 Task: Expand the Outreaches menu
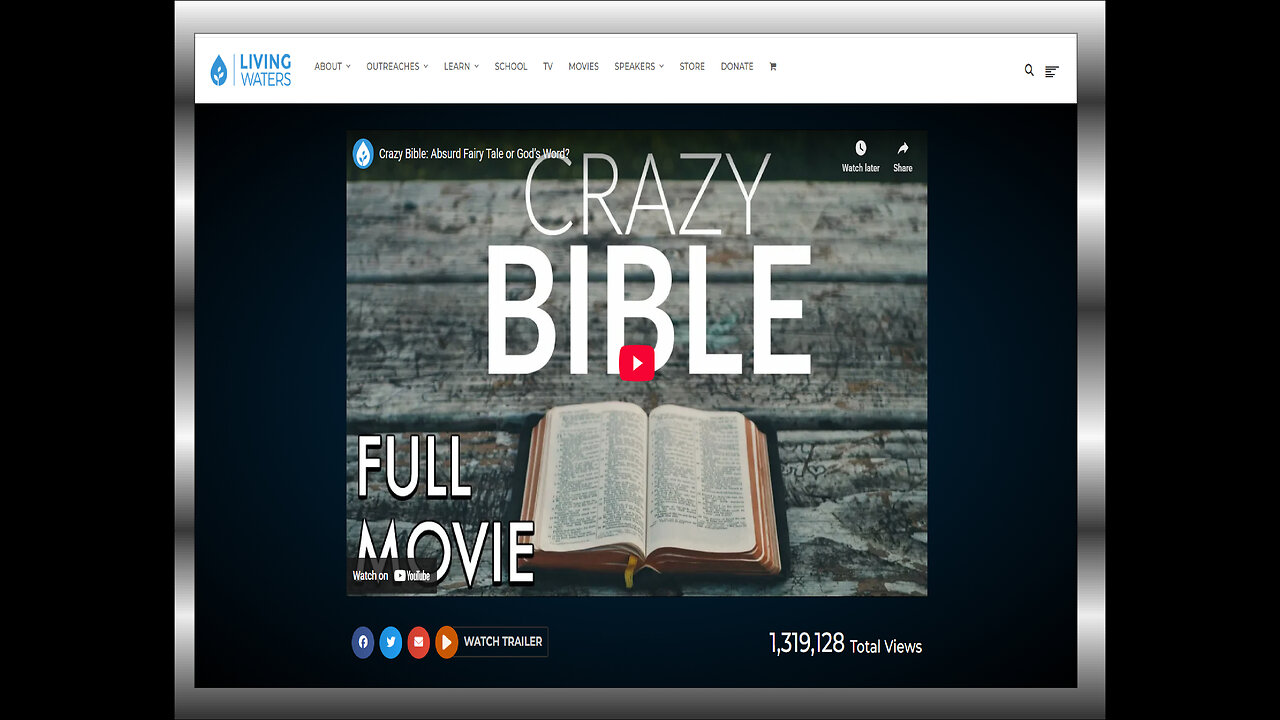tap(397, 67)
